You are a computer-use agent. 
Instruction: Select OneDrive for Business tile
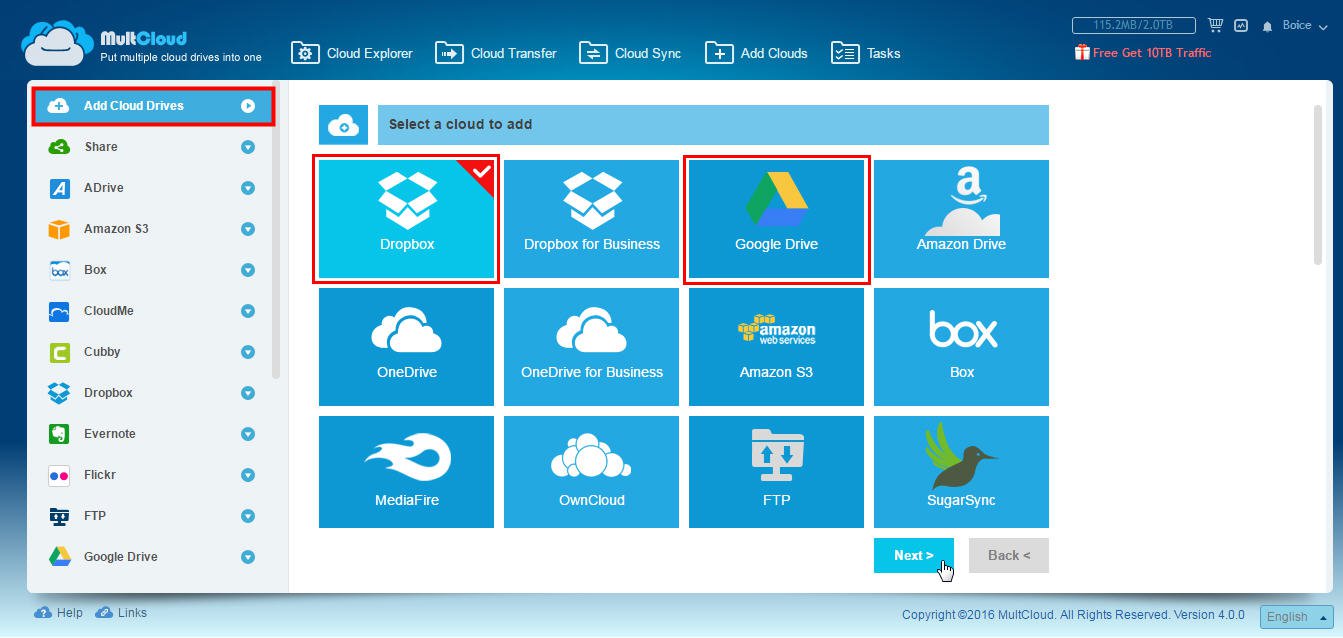(591, 347)
